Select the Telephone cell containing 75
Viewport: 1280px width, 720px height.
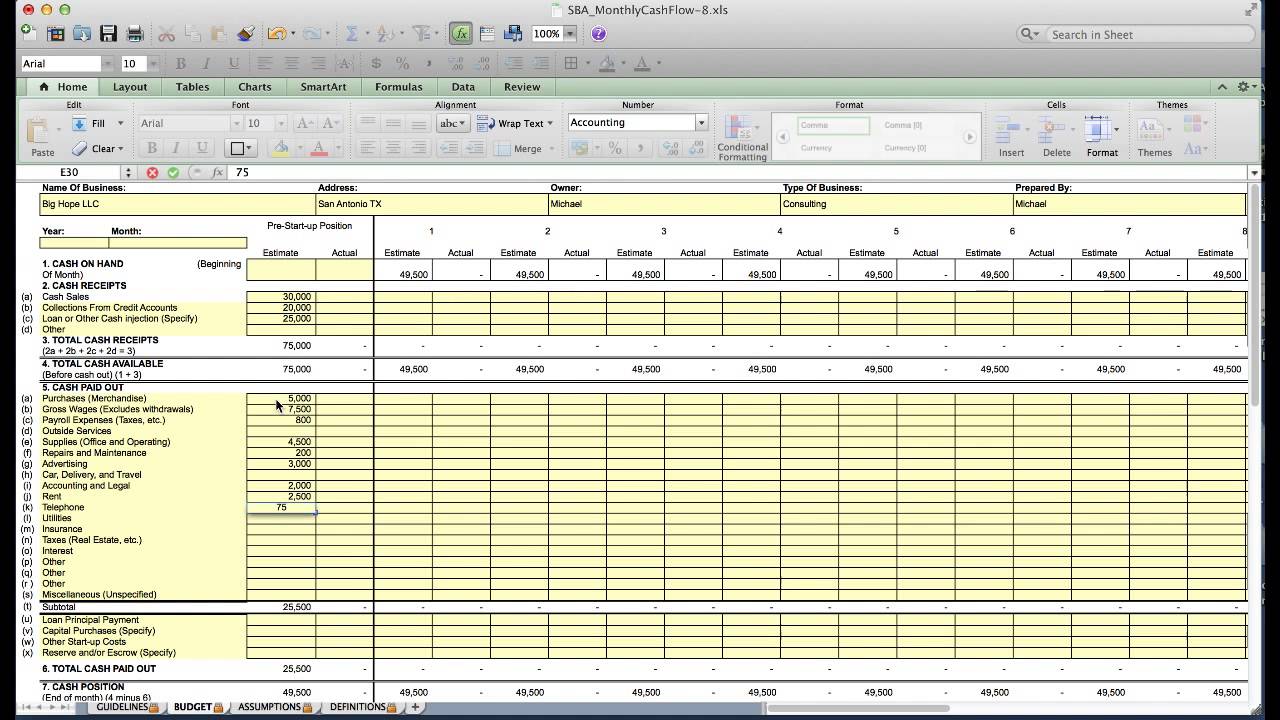point(281,508)
